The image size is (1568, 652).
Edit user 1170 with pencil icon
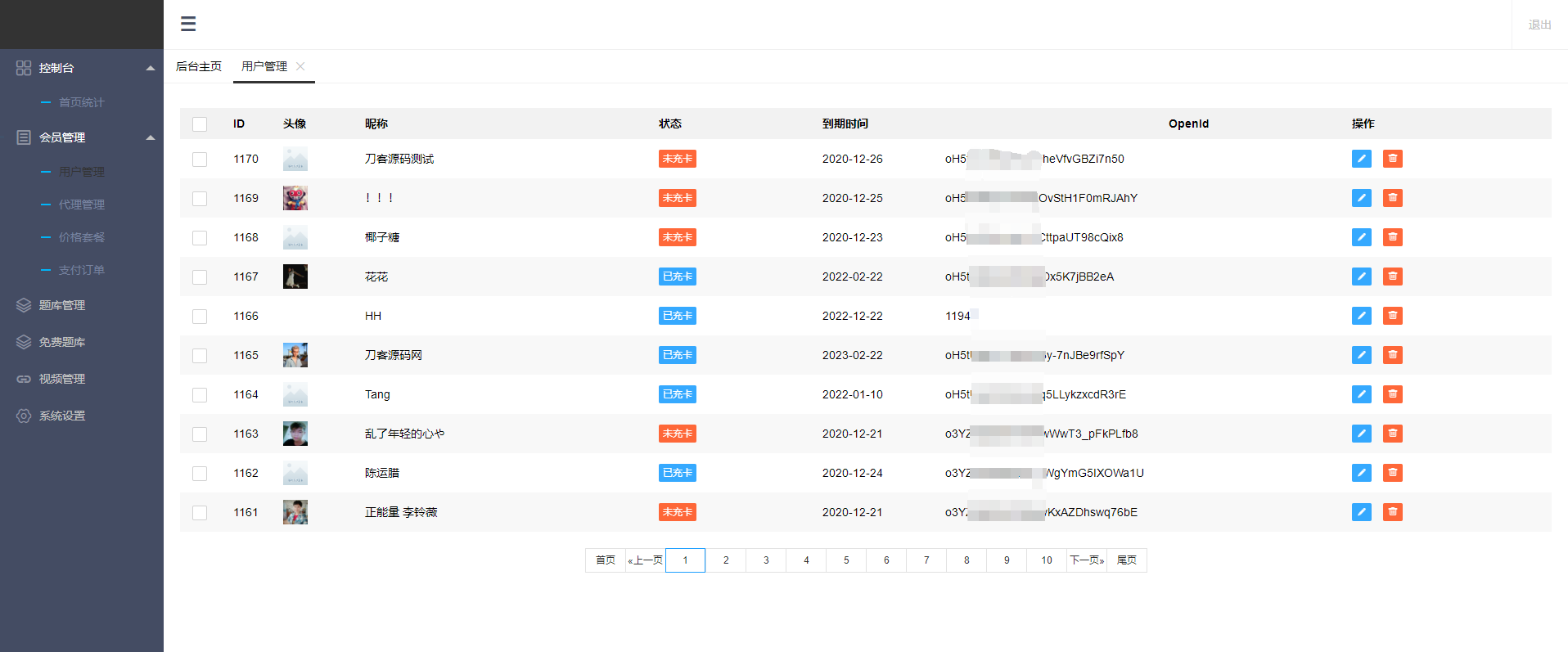tap(1362, 159)
